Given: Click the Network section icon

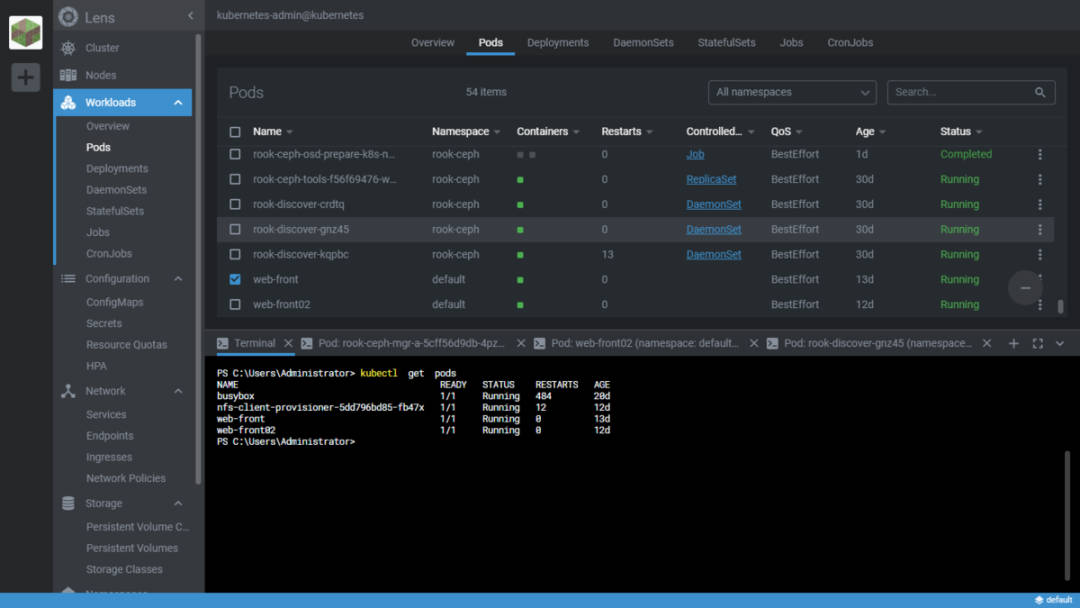Looking at the screenshot, I should [x=68, y=391].
